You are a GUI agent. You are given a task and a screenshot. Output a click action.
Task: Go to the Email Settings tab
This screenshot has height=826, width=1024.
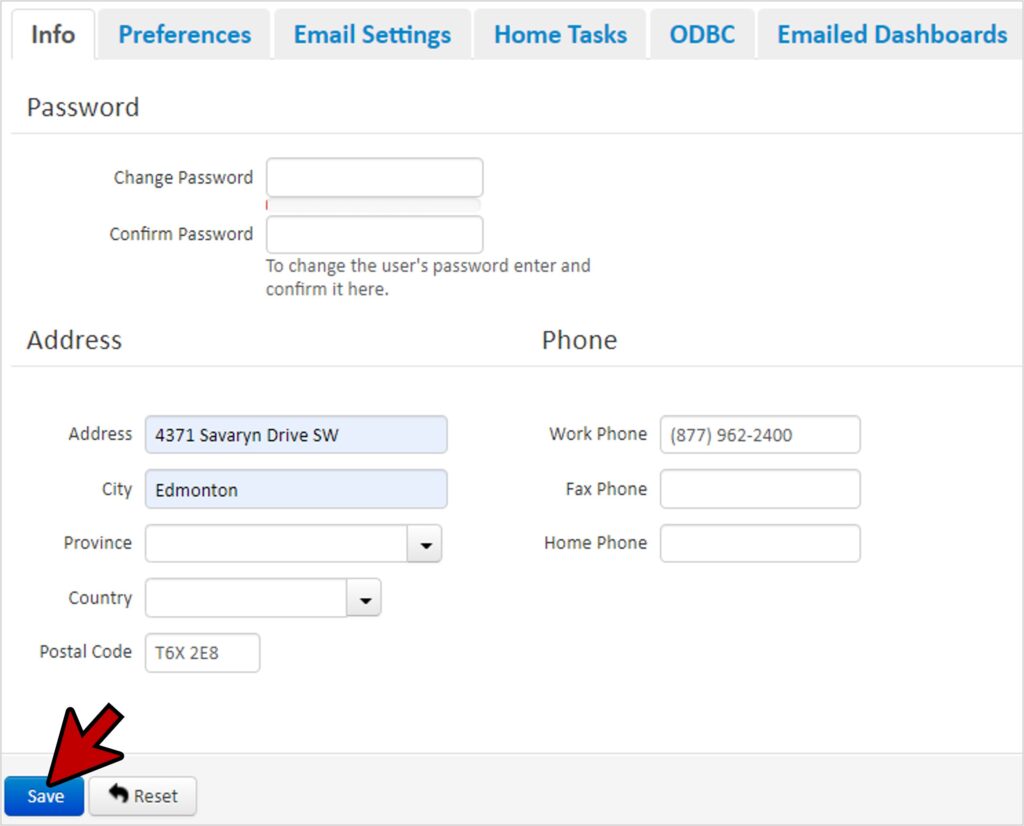(372, 35)
